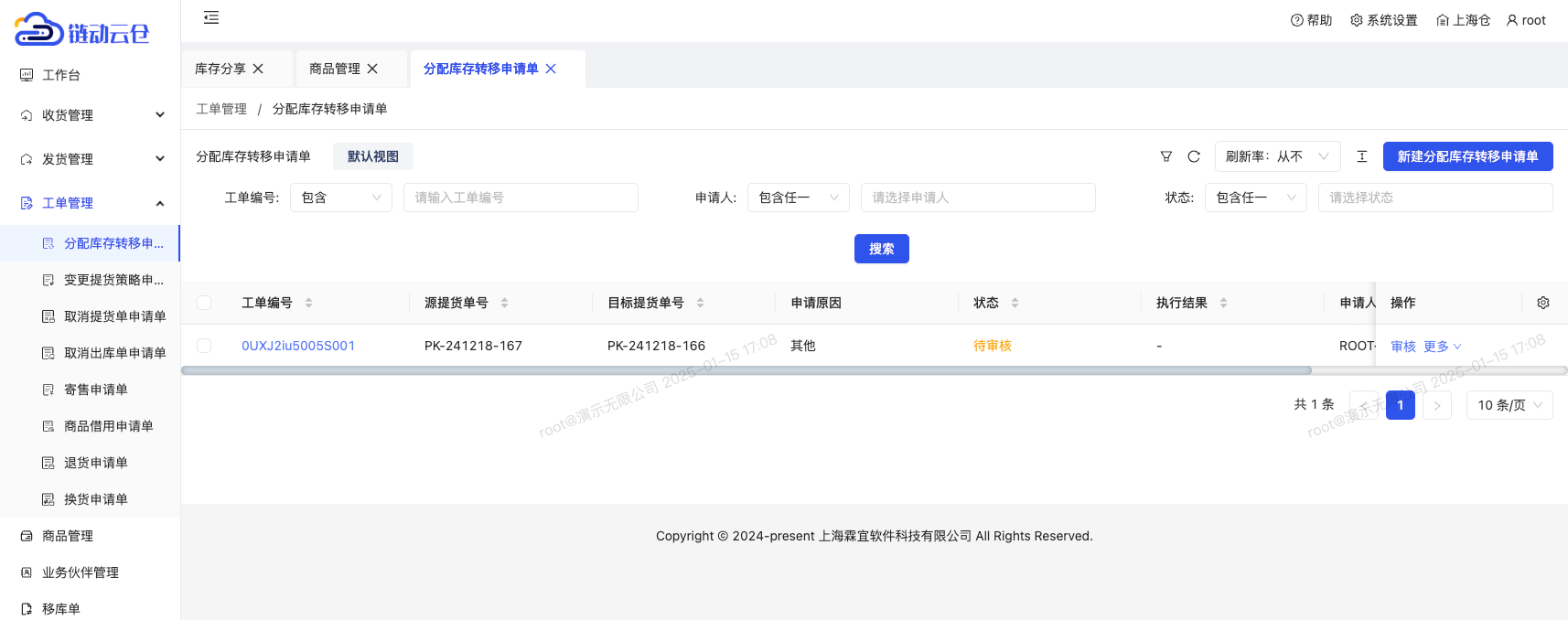This screenshot has height=620, width=1568.
Task: Click the row density icon
Action: 1361,156
